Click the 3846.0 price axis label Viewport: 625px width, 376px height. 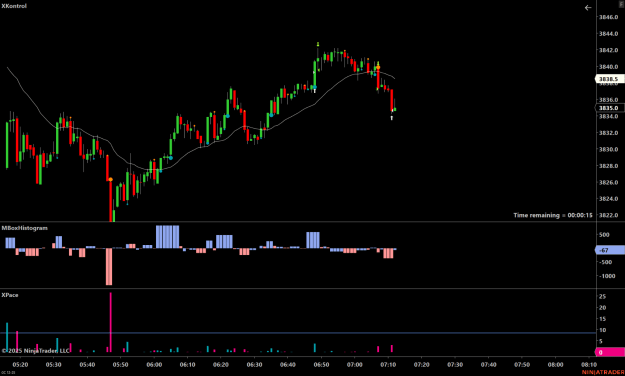click(x=609, y=17)
